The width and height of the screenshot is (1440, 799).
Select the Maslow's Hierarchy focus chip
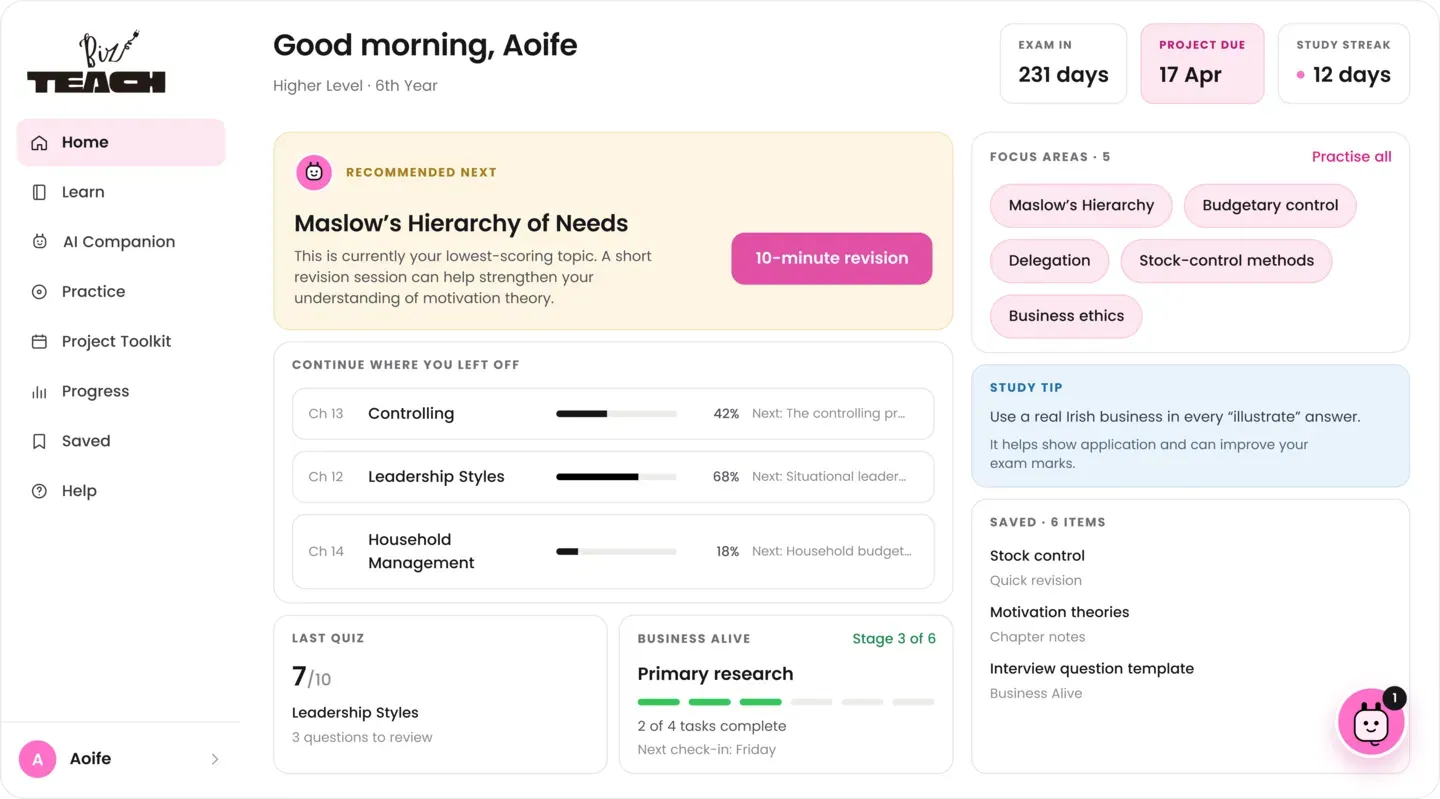1081,205
